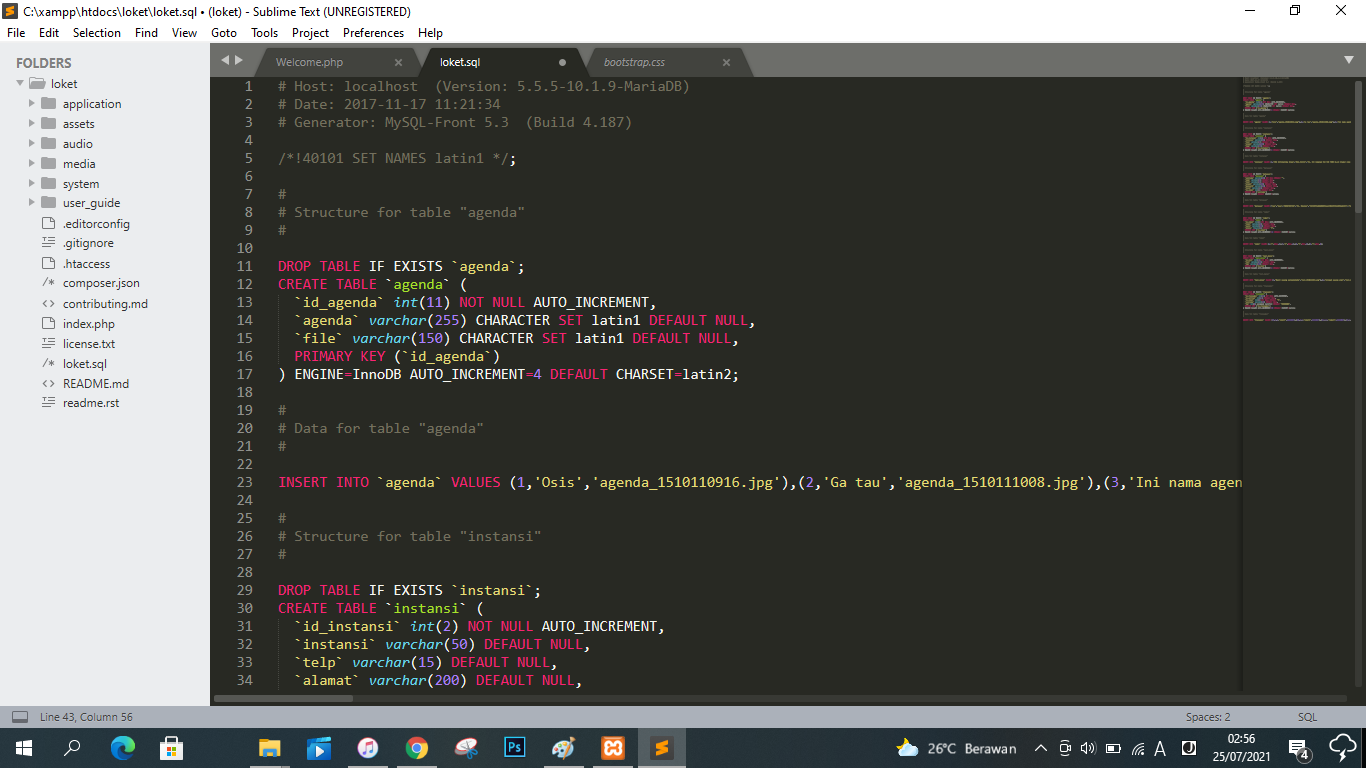This screenshot has height=768, width=1366.
Task: Open Google Chrome from taskbar
Action: click(416, 748)
